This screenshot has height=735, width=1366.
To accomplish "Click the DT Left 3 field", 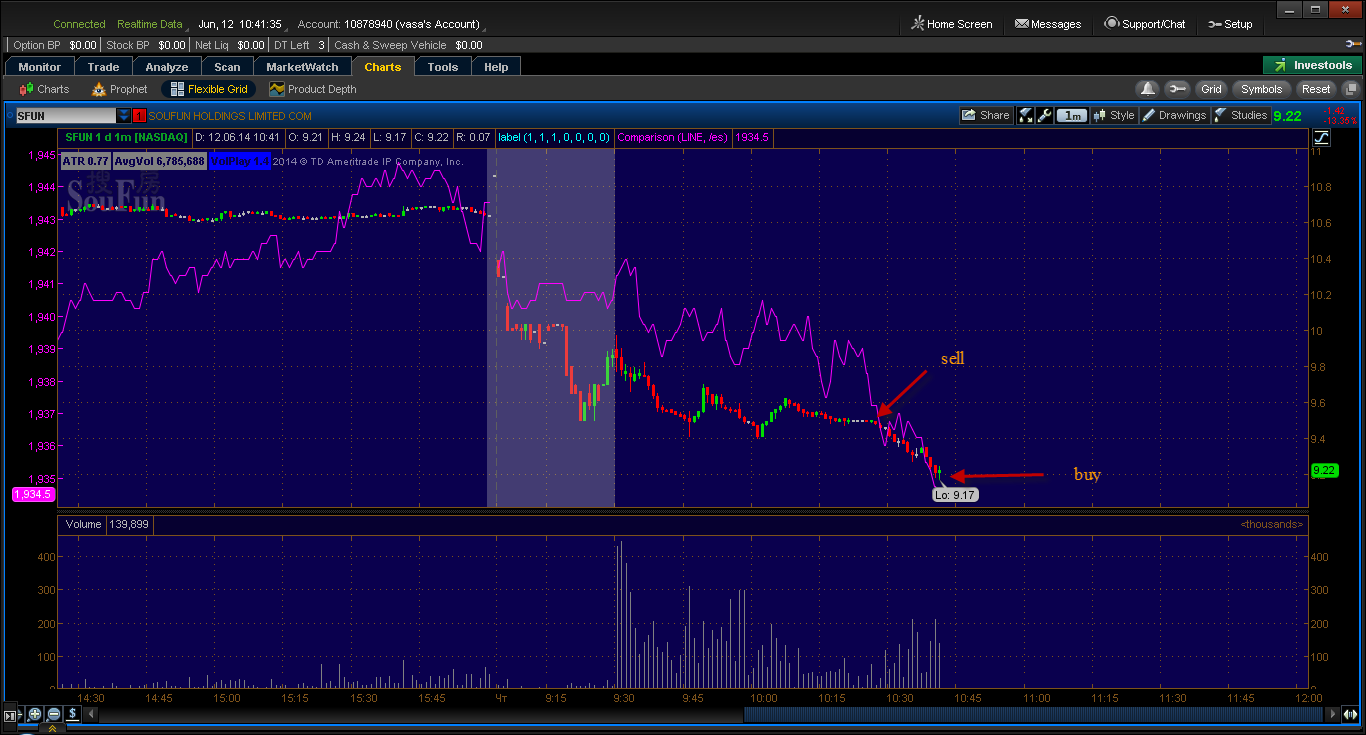I will point(299,45).
